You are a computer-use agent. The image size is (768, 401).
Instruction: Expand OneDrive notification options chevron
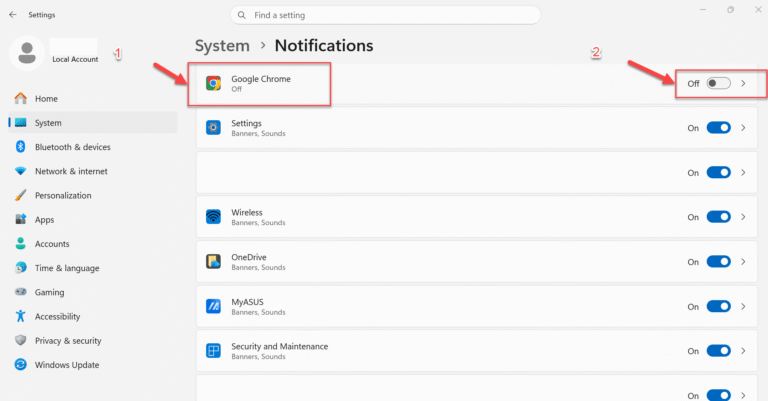(744, 261)
